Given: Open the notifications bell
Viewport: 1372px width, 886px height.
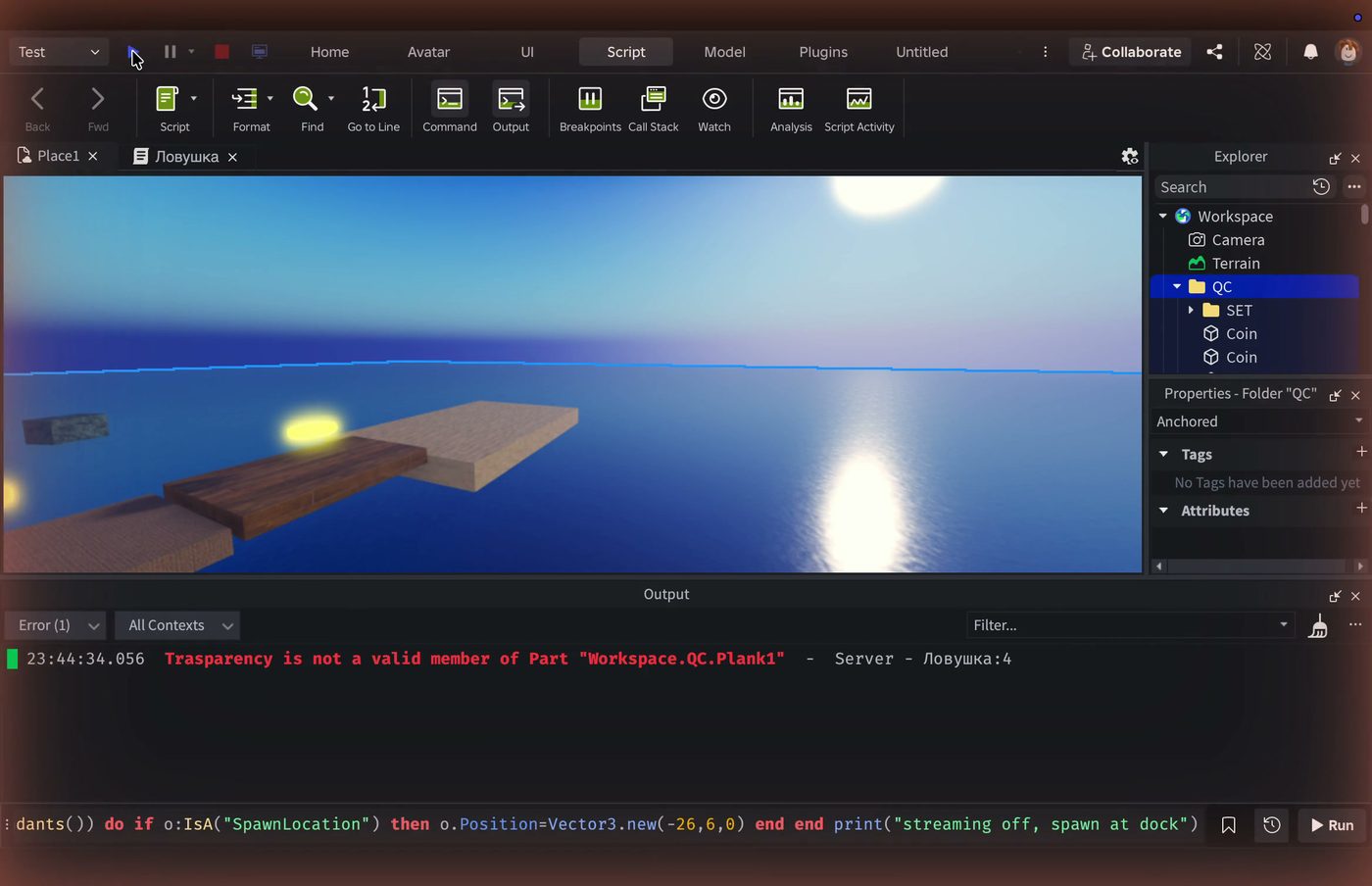Looking at the screenshot, I should click(x=1310, y=52).
